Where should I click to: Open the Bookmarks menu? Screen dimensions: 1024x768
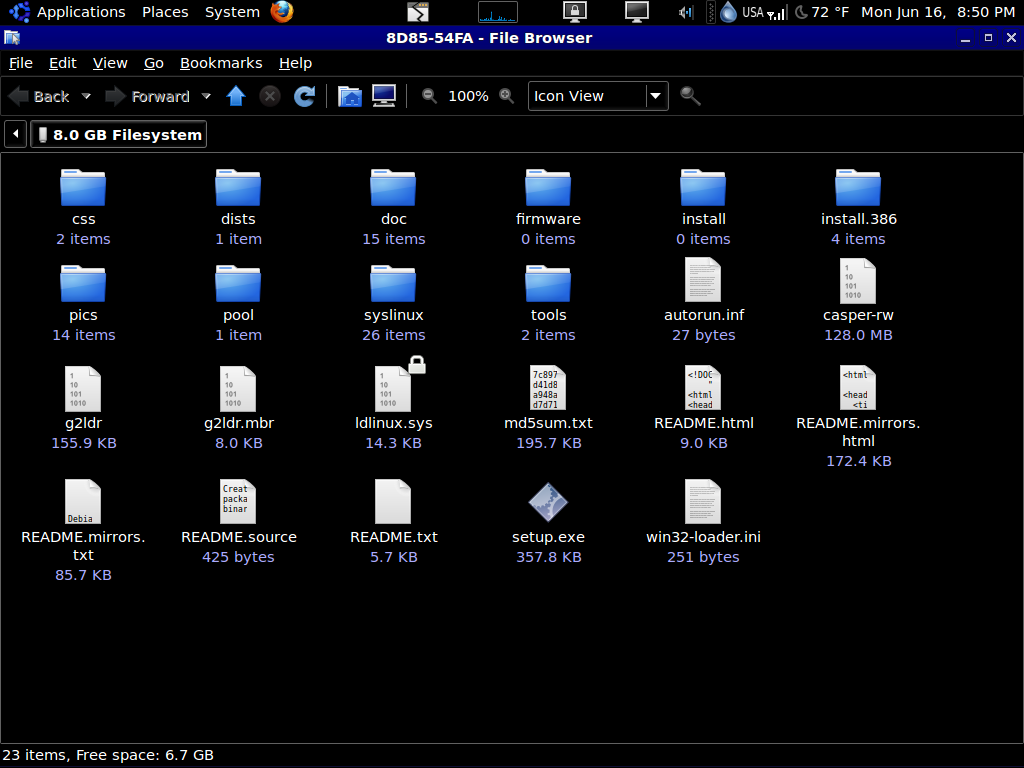[x=221, y=63]
